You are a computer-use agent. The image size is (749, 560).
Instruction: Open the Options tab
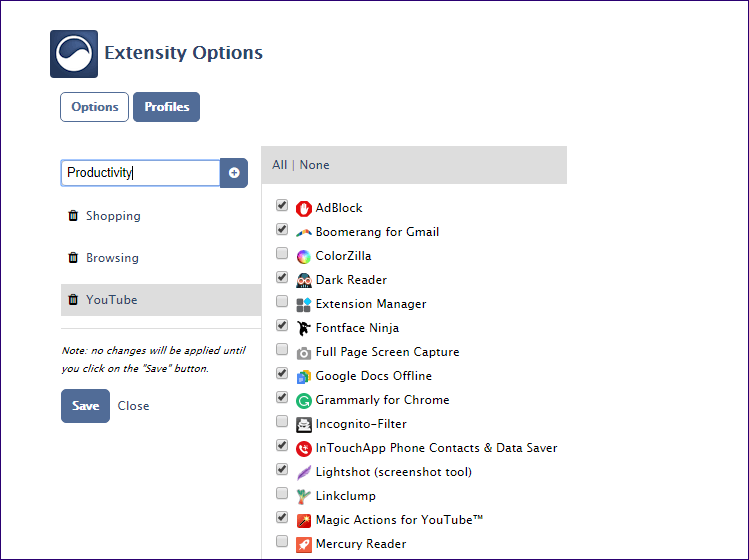point(95,107)
